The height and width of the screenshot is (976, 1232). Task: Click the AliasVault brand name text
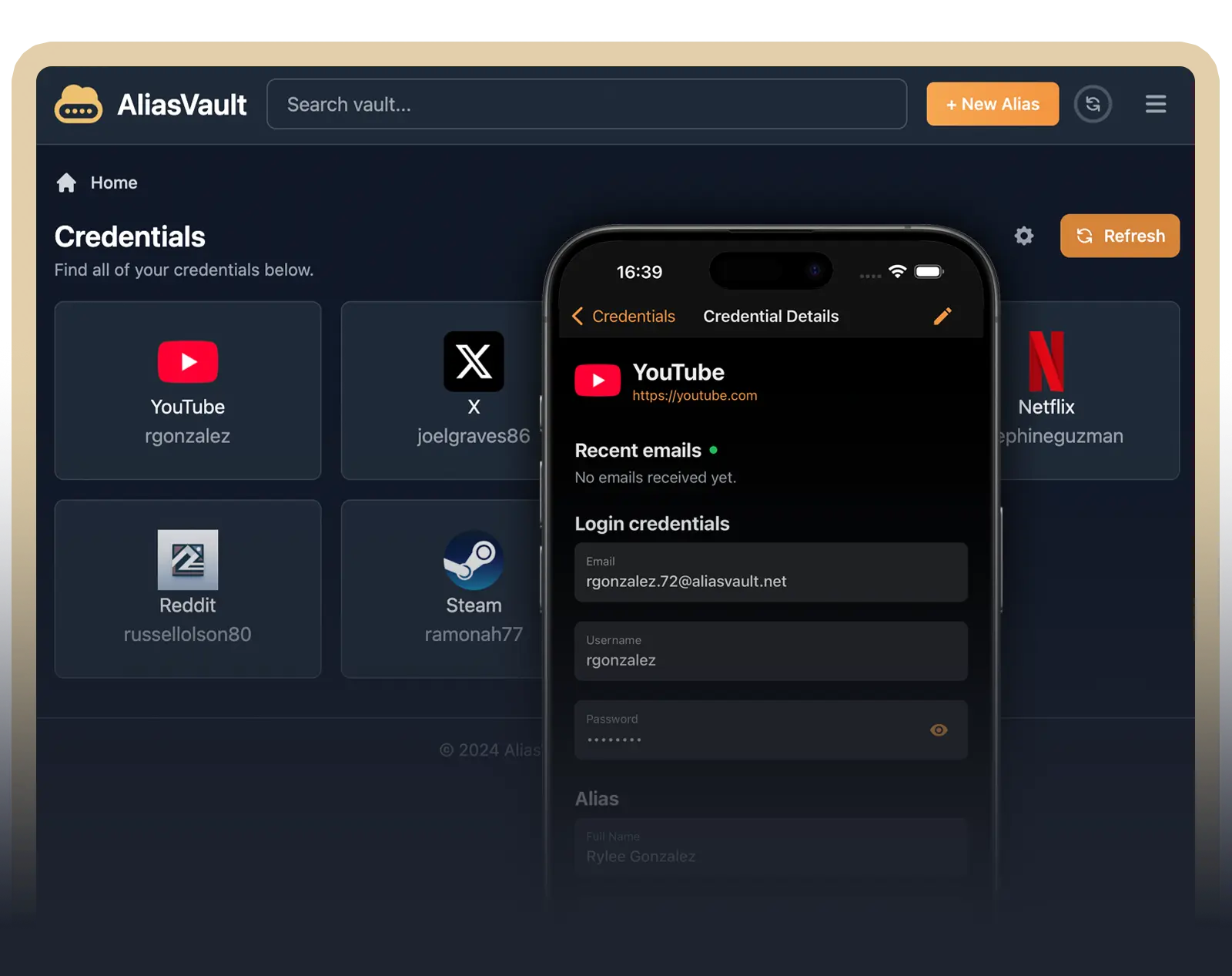coord(182,105)
